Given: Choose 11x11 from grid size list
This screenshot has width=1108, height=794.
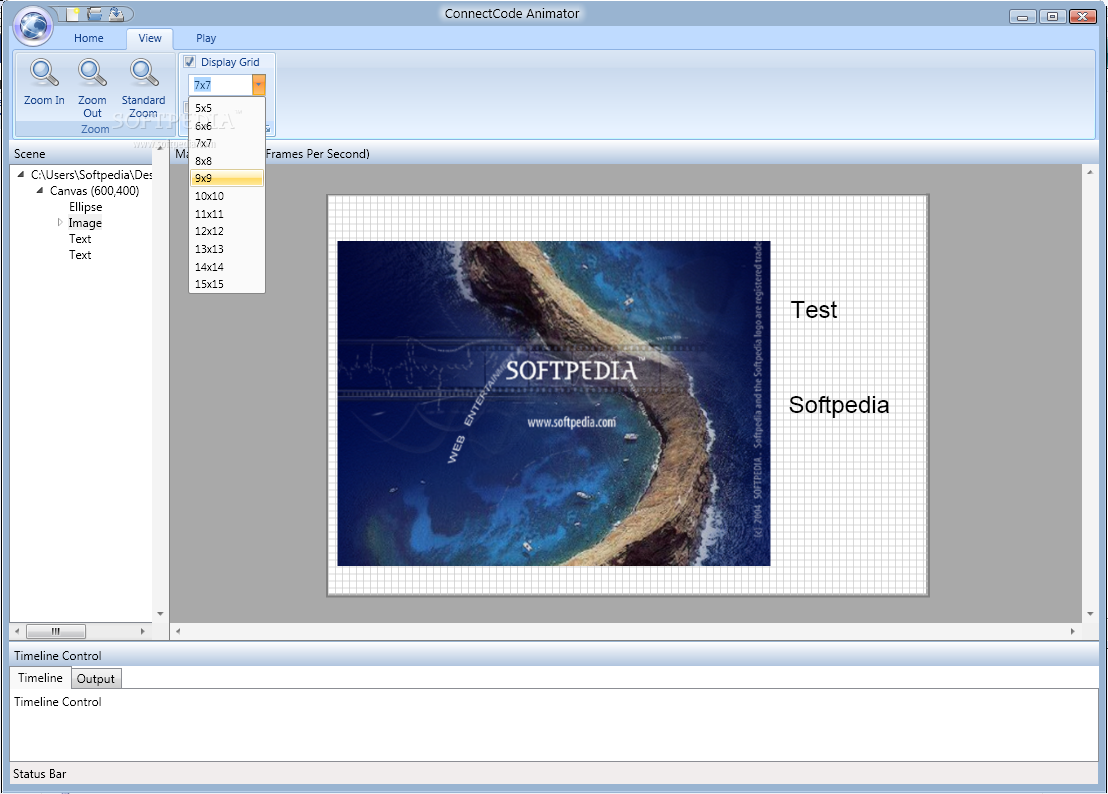Looking at the screenshot, I should click(x=227, y=213).
